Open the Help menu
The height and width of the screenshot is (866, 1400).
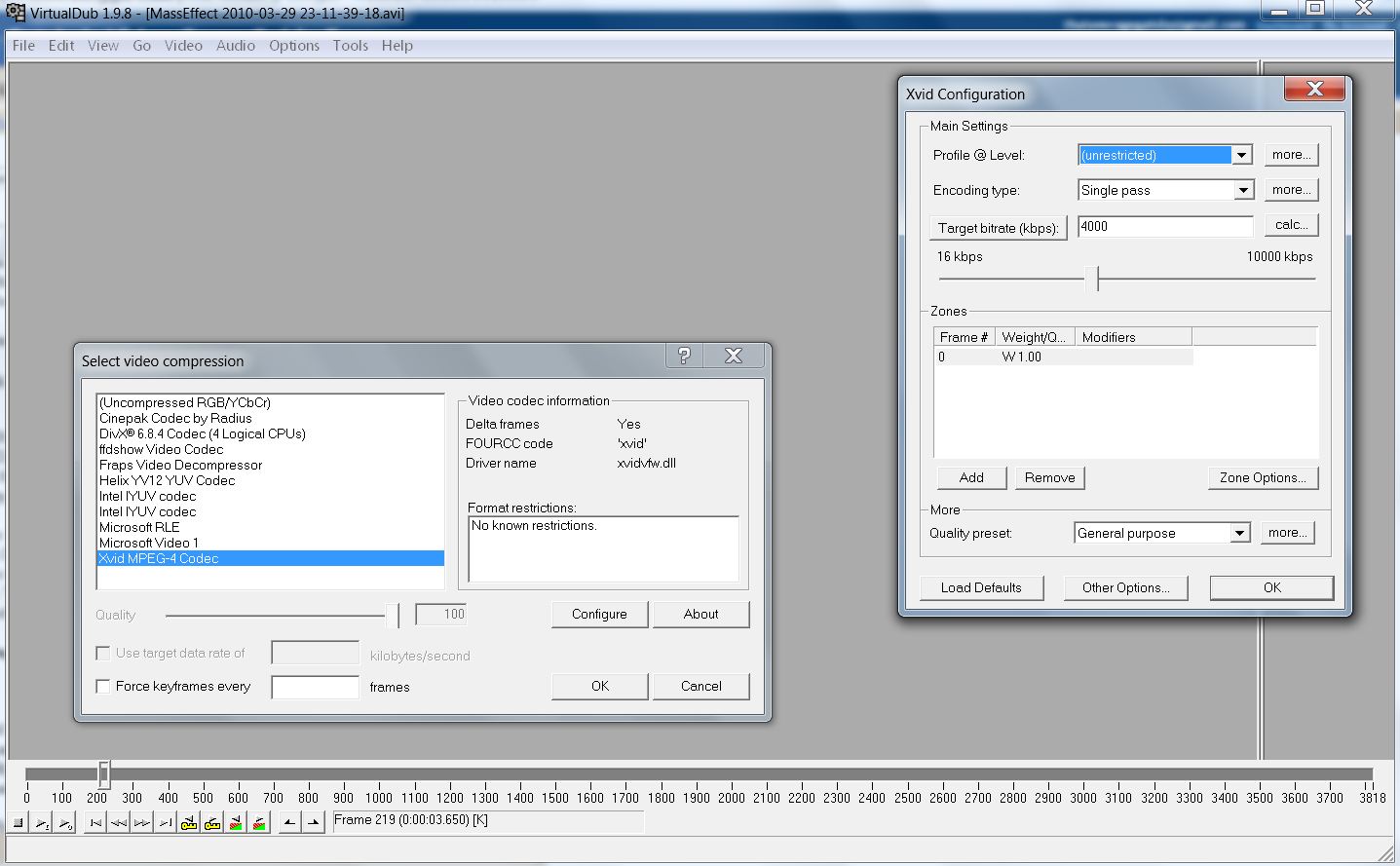pyautogui.click(x=397, y=46)
